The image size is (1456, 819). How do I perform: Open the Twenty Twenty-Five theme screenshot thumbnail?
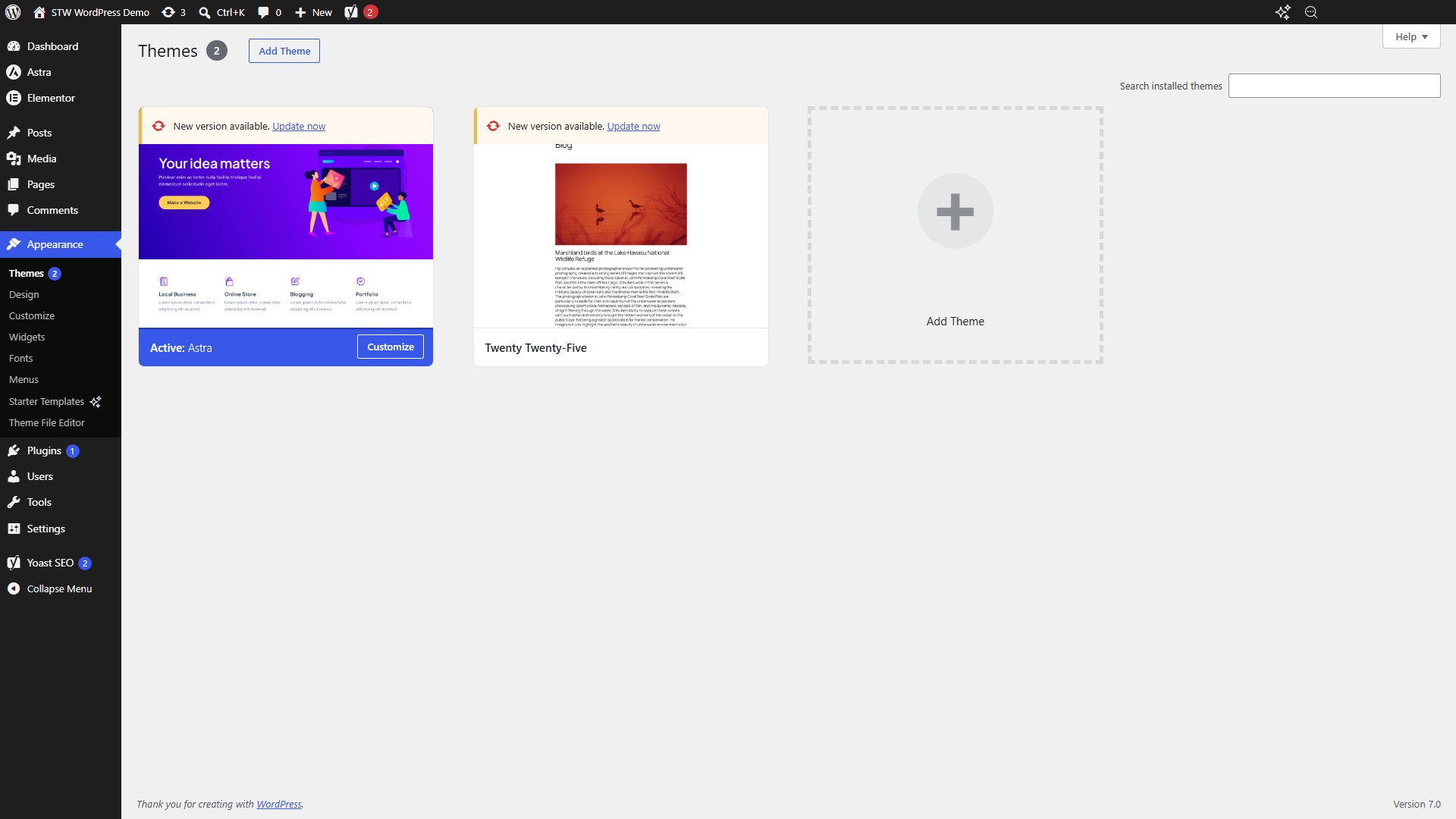tap(621, 236)
